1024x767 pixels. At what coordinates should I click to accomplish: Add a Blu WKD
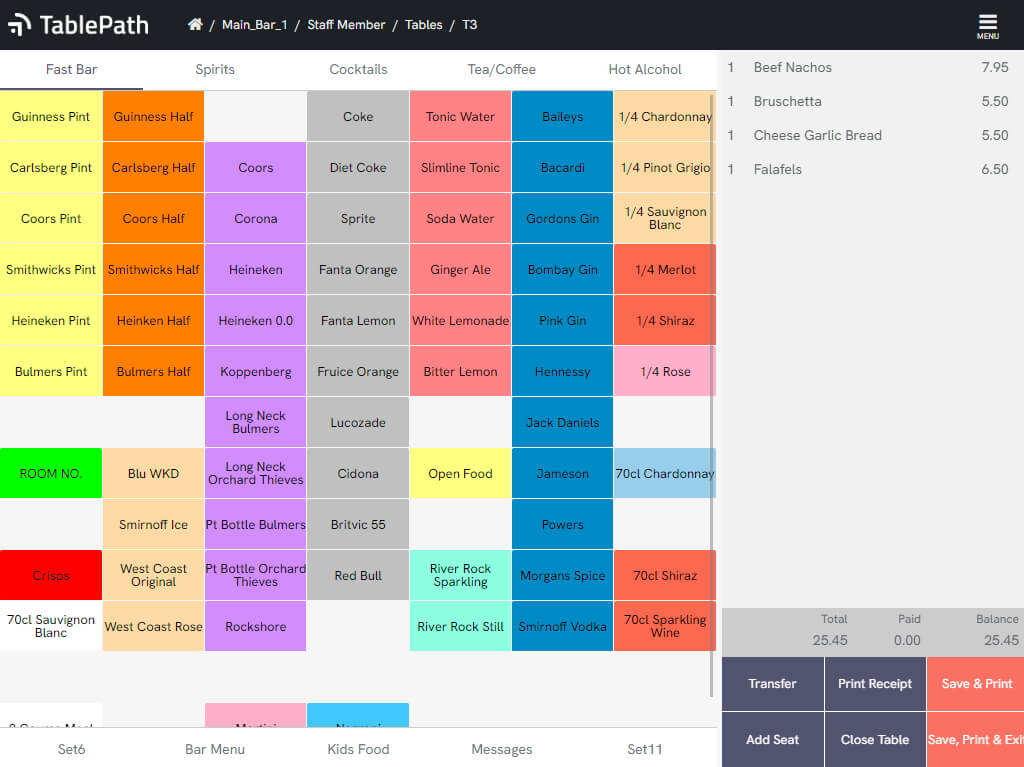tap(153, 473)
